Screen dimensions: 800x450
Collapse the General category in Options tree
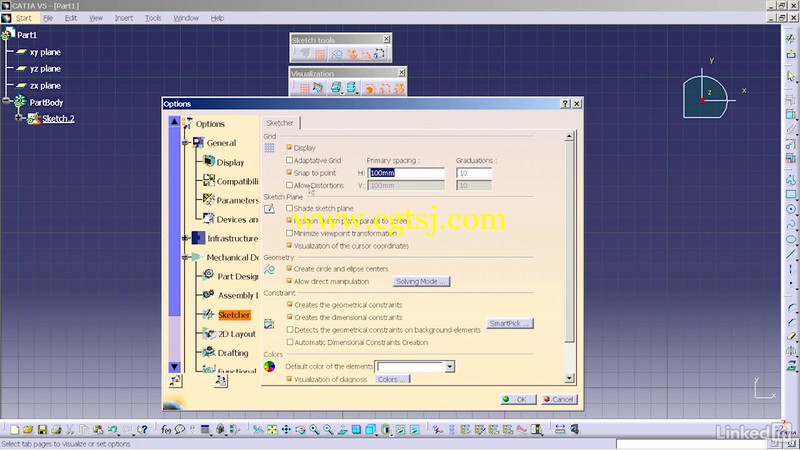(x=186, y=143)
